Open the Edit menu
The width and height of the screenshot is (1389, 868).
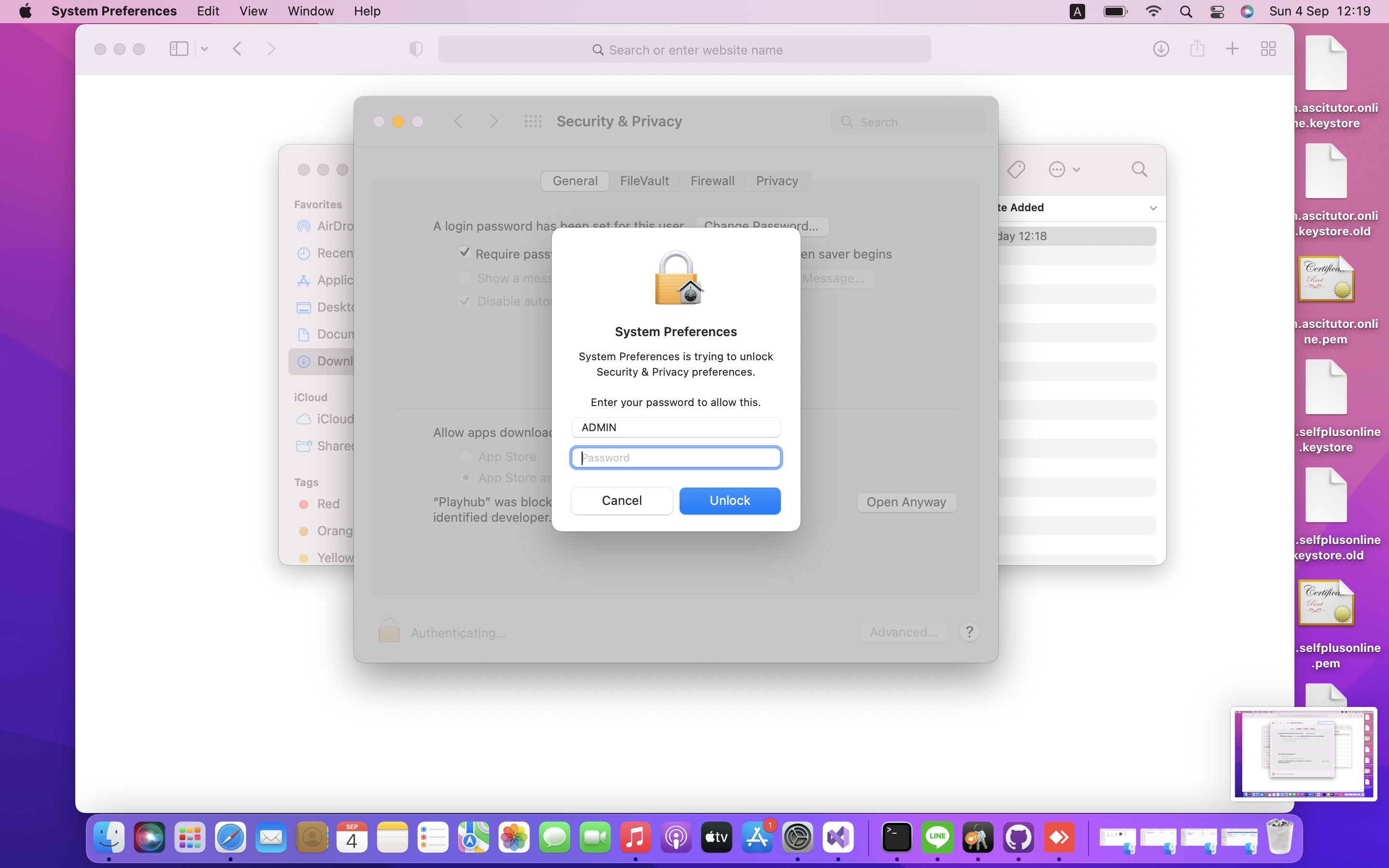[208, 11]
